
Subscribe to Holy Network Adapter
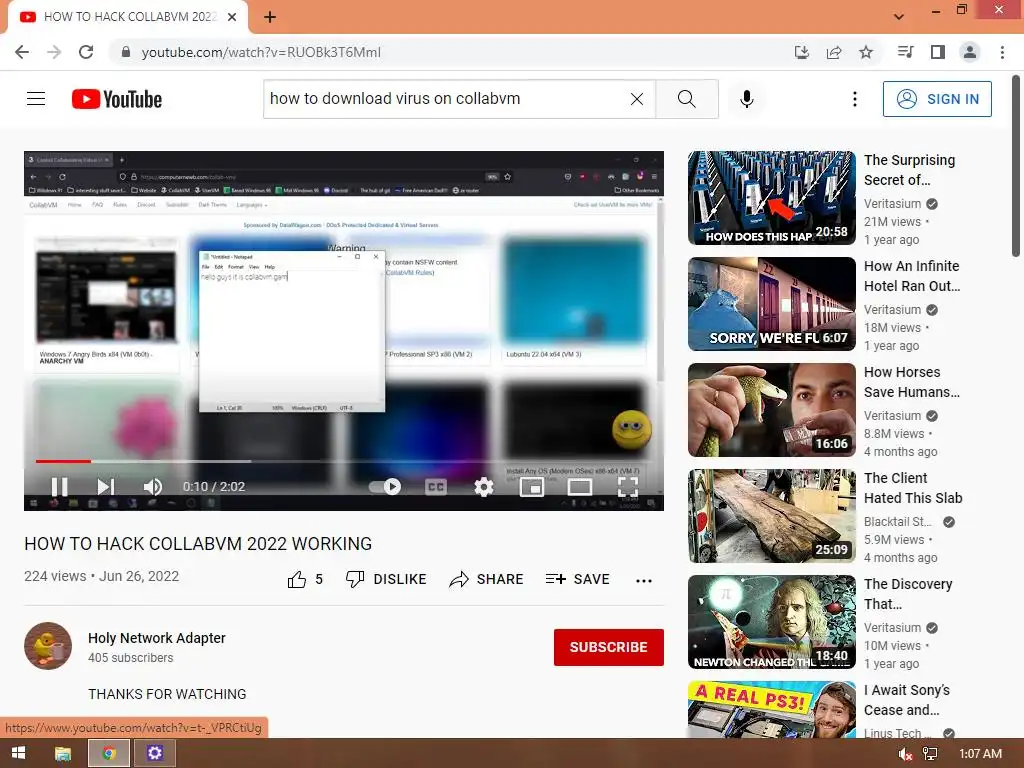pos(609,647)
